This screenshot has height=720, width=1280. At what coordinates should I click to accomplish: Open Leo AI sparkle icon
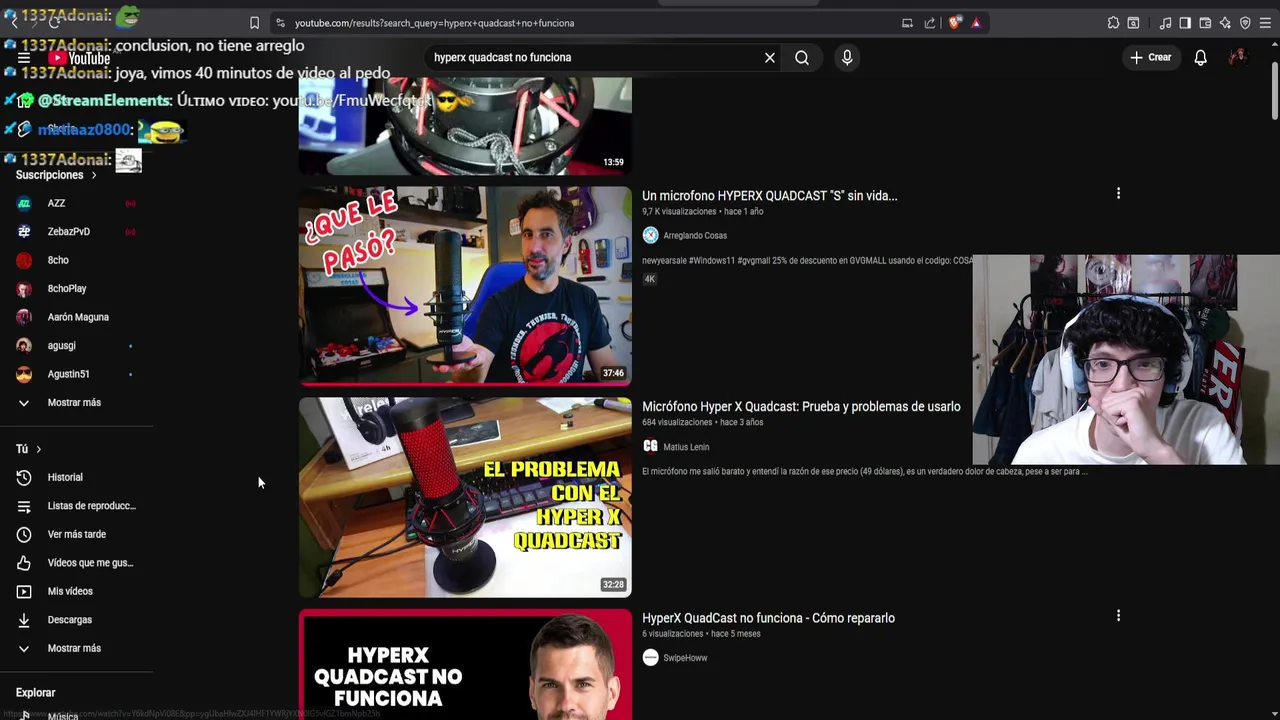1225,23
